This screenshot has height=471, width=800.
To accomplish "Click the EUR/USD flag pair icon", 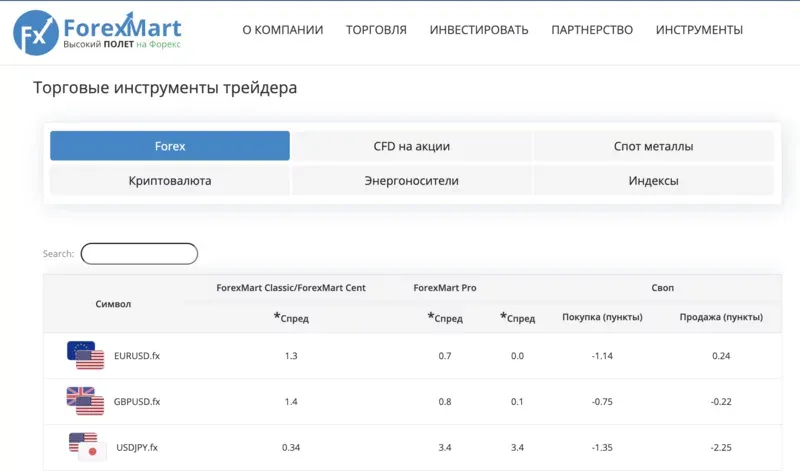I will 86,355.
